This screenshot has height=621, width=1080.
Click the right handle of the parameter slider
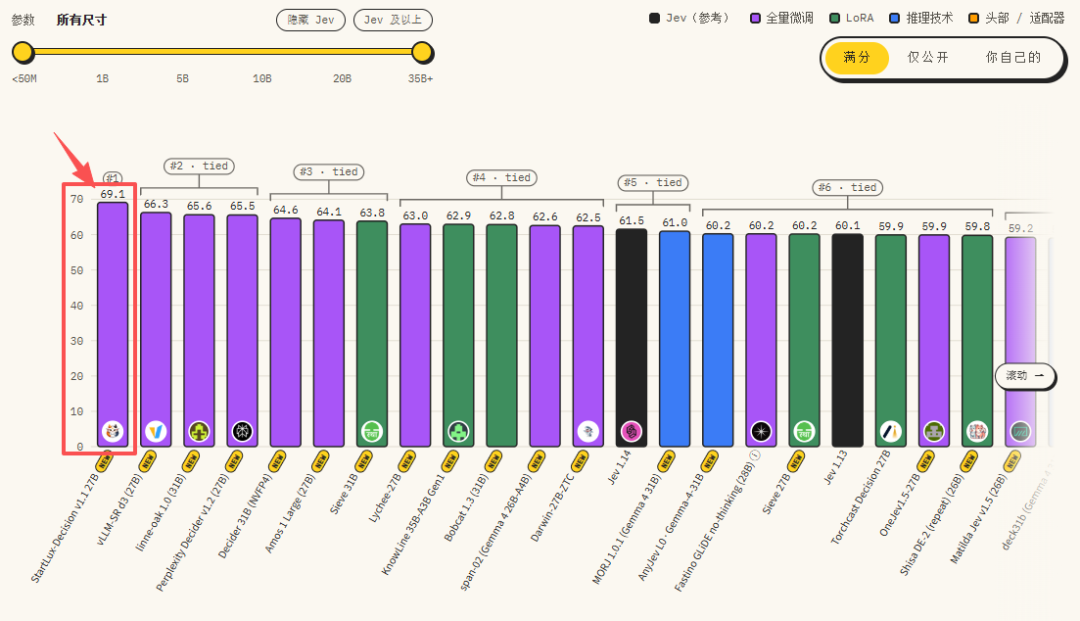(422, 52)
